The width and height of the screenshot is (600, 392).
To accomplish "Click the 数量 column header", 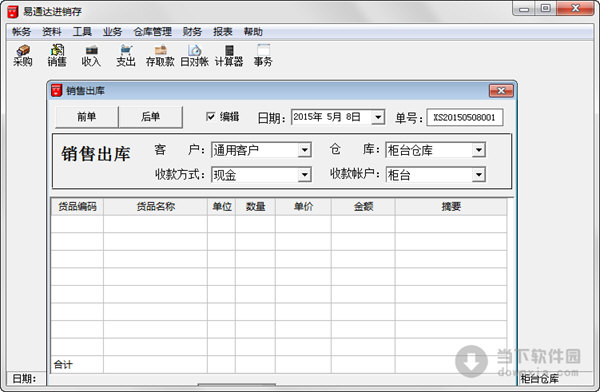I will tap(256, 207).
